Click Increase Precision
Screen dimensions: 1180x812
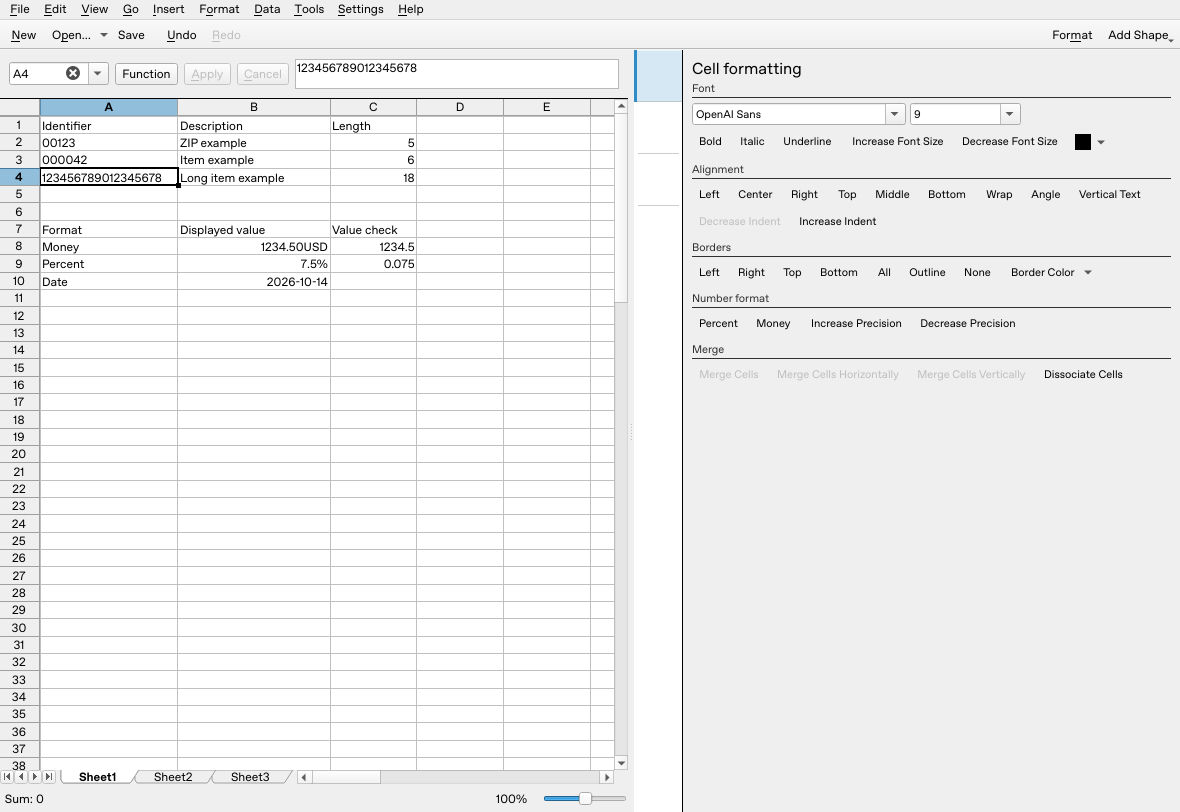(x=856, y=324)
